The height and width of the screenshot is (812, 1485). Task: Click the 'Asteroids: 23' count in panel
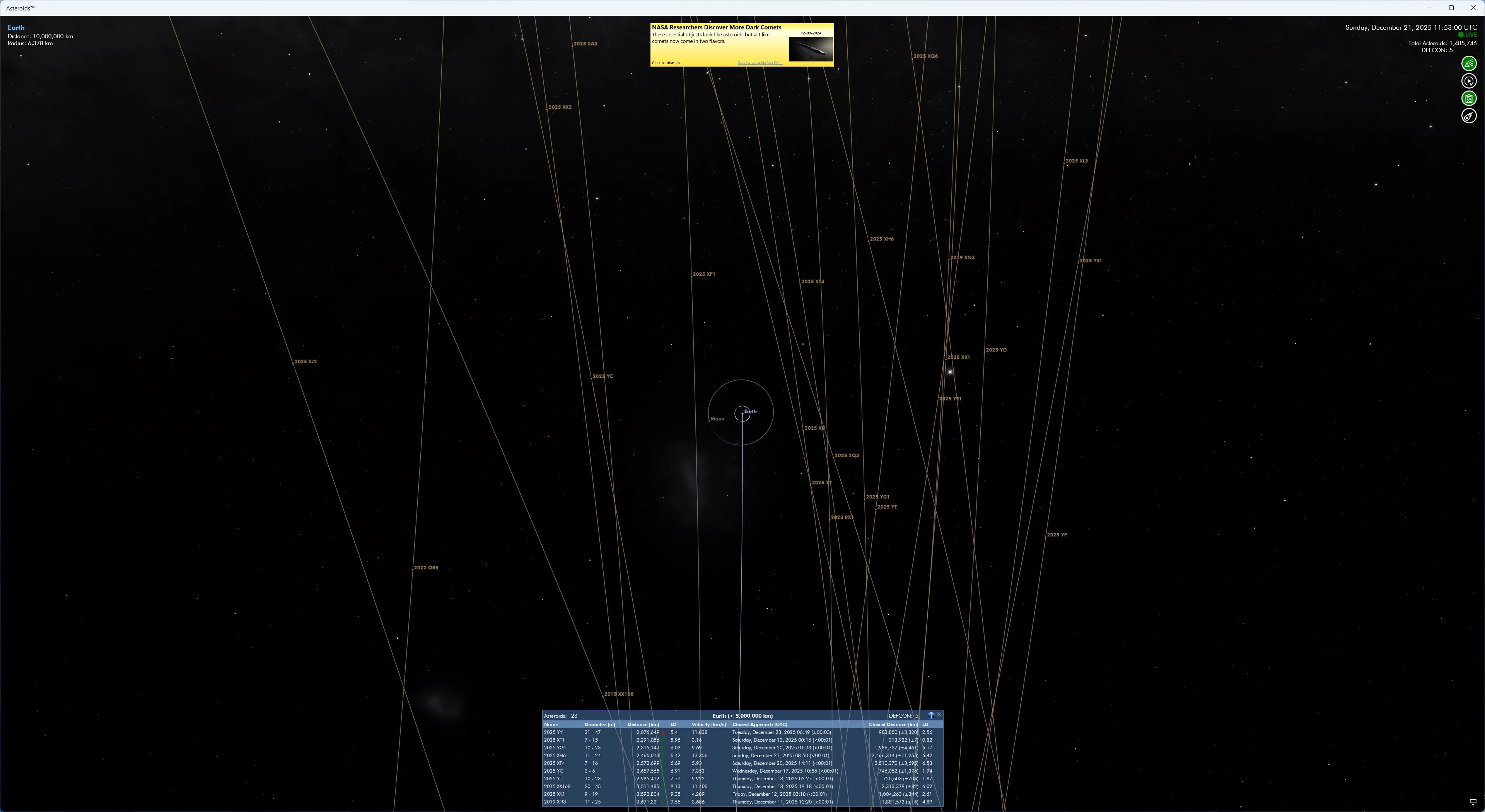tap(560, 716)
